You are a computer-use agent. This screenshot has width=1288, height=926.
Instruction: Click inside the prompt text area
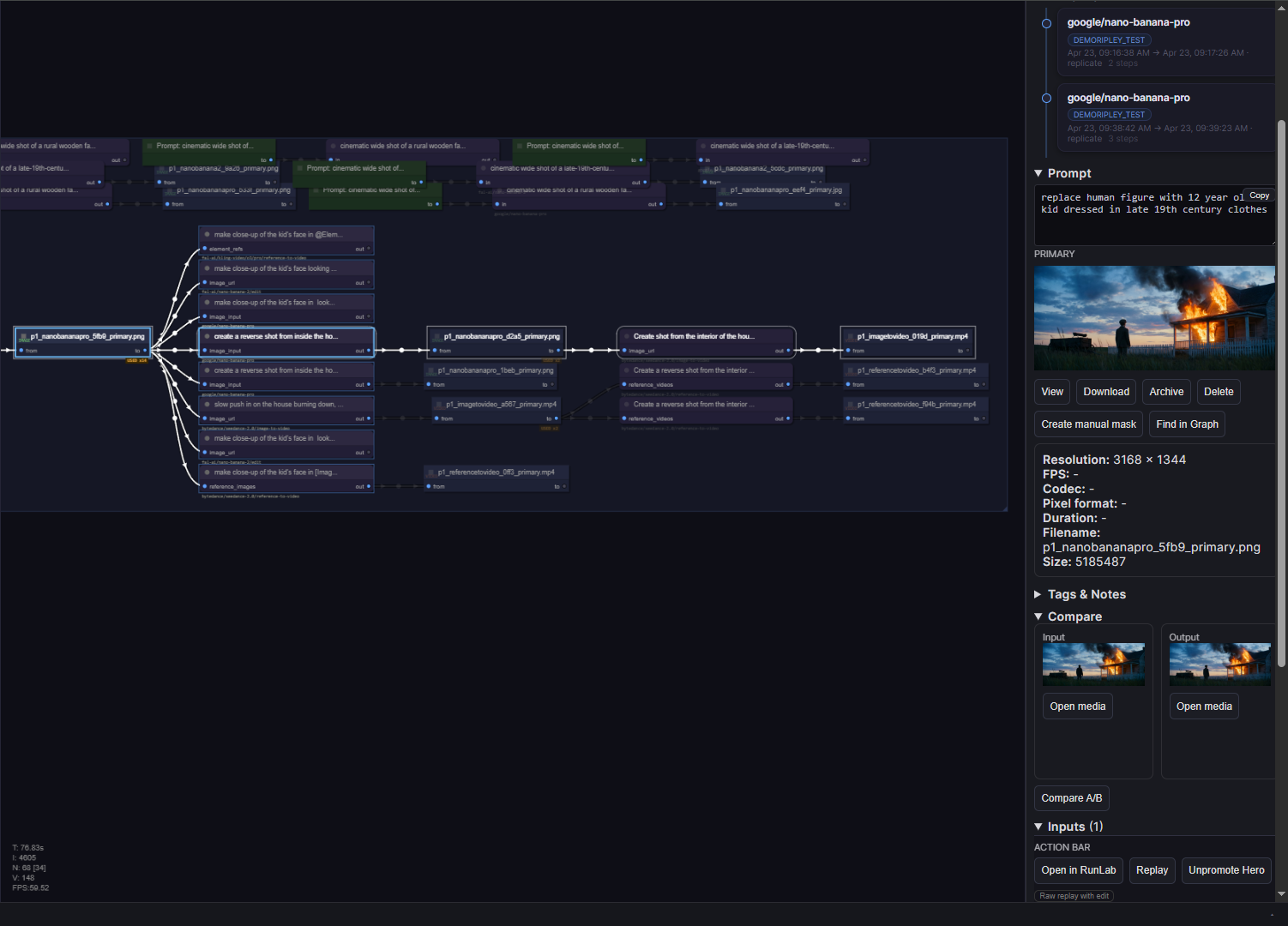[x=1154, y=214]
